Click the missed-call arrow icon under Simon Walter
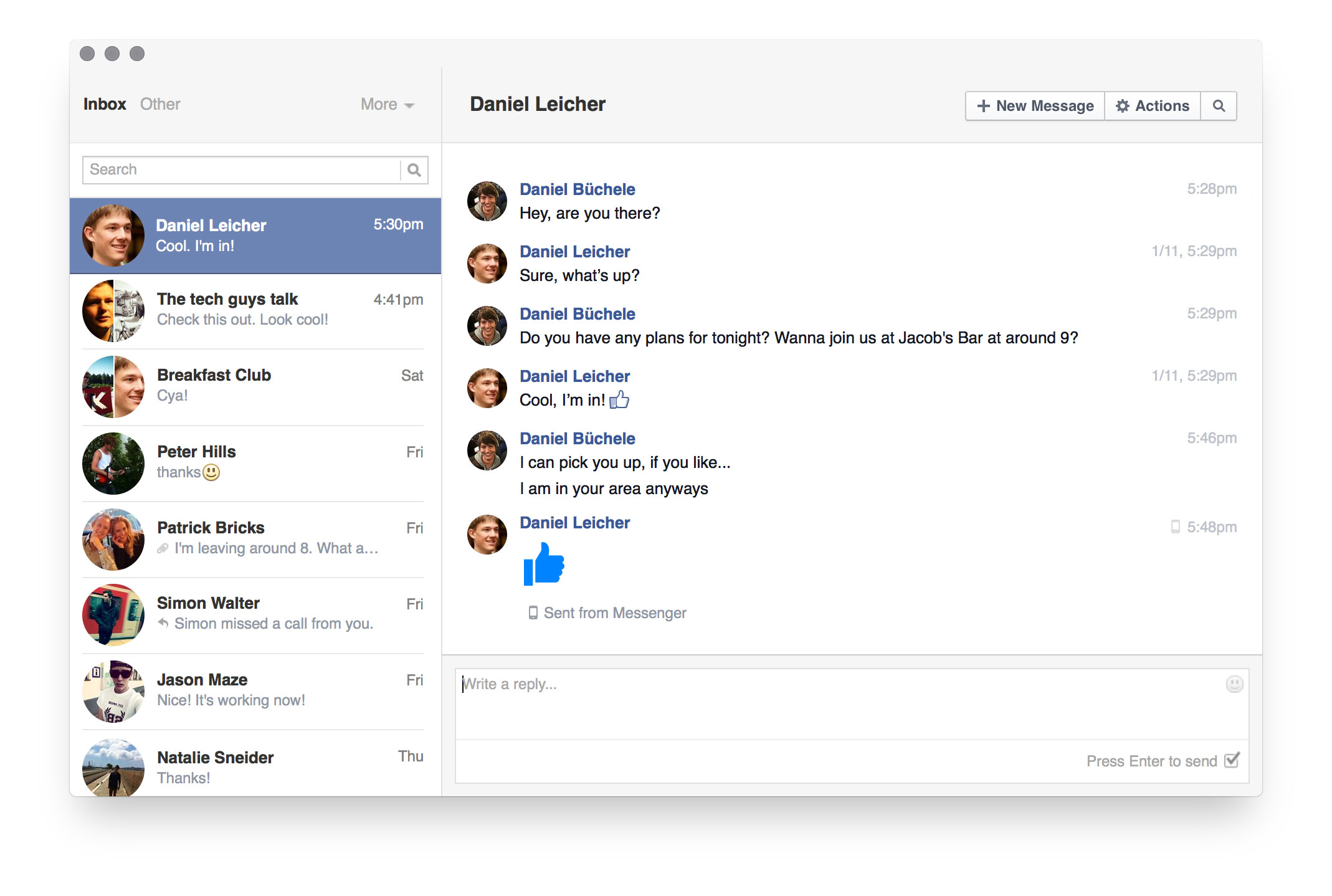This screenshot has height=896, width=1332. (x=163, y=623)
